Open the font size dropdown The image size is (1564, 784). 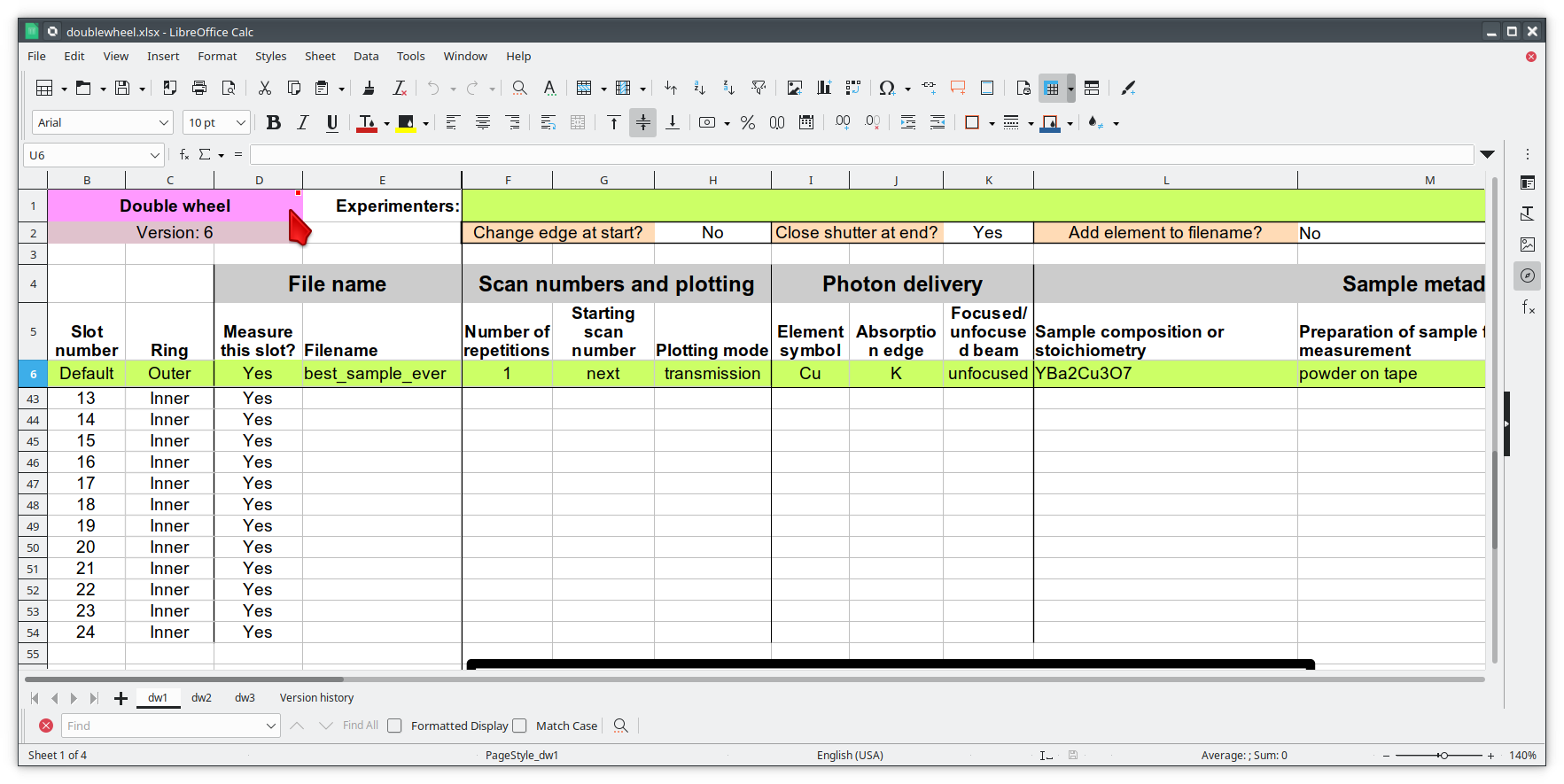[x=240, y=122]
